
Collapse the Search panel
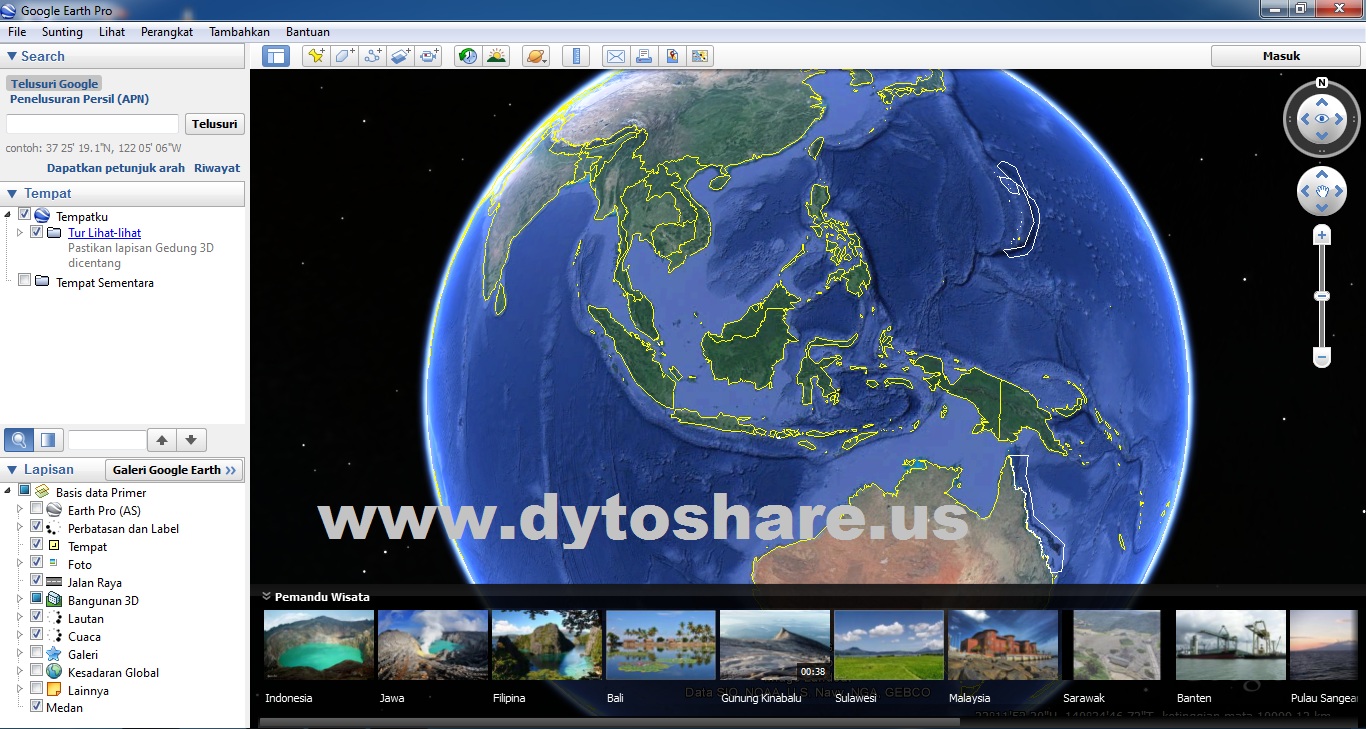coord(12,57)
